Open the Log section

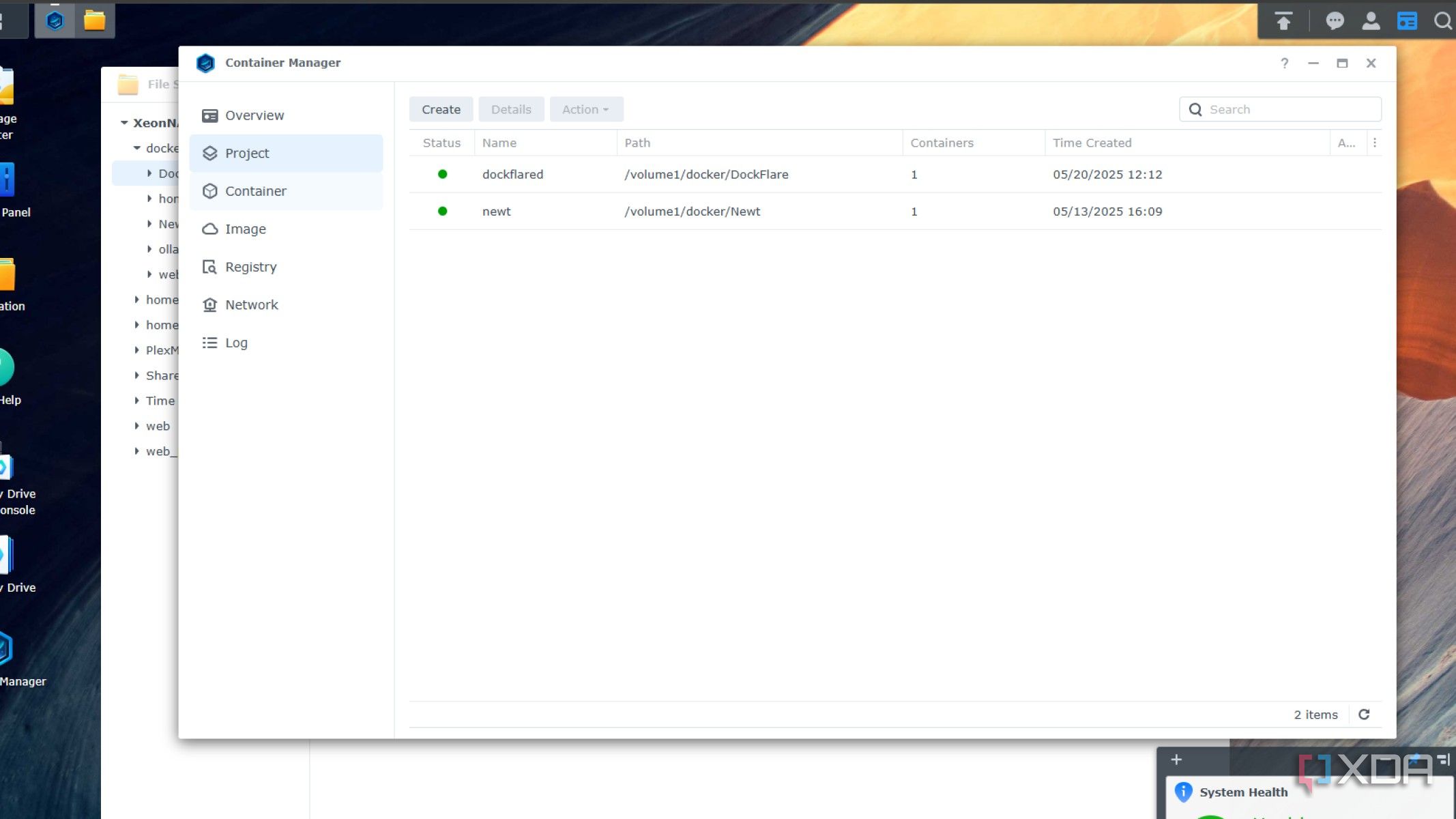click(x=286, y=343)
